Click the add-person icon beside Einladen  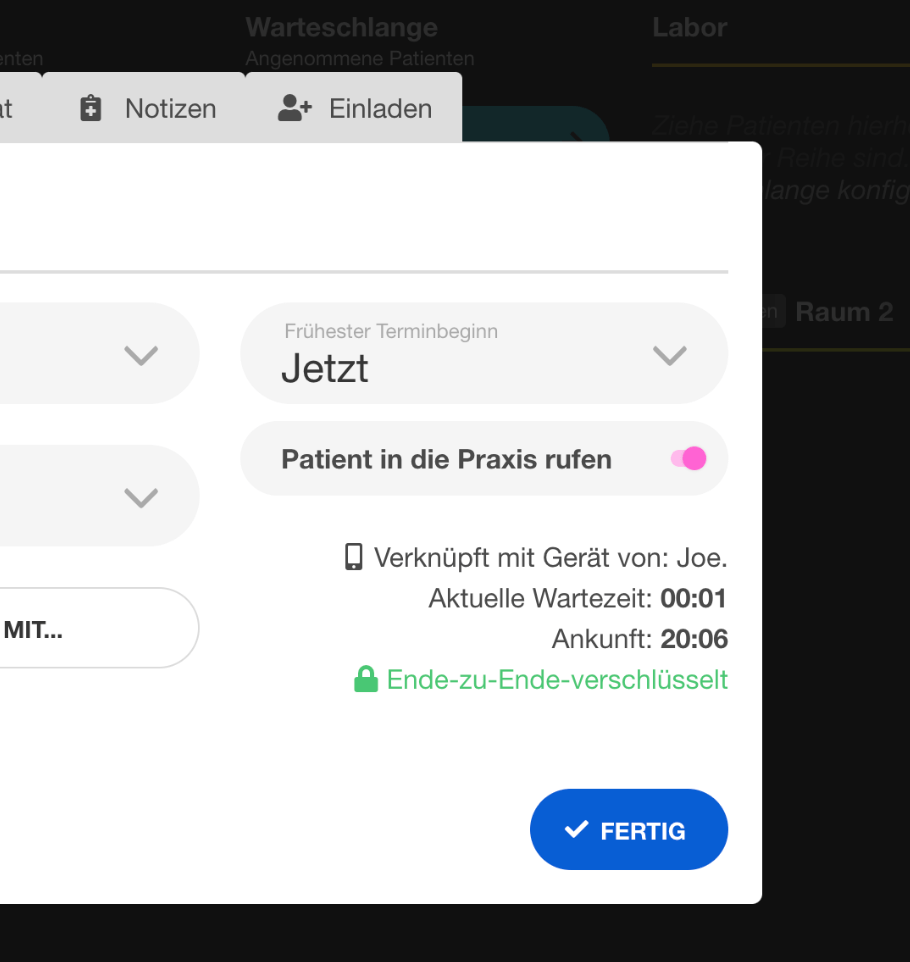(x=295, y=108)
